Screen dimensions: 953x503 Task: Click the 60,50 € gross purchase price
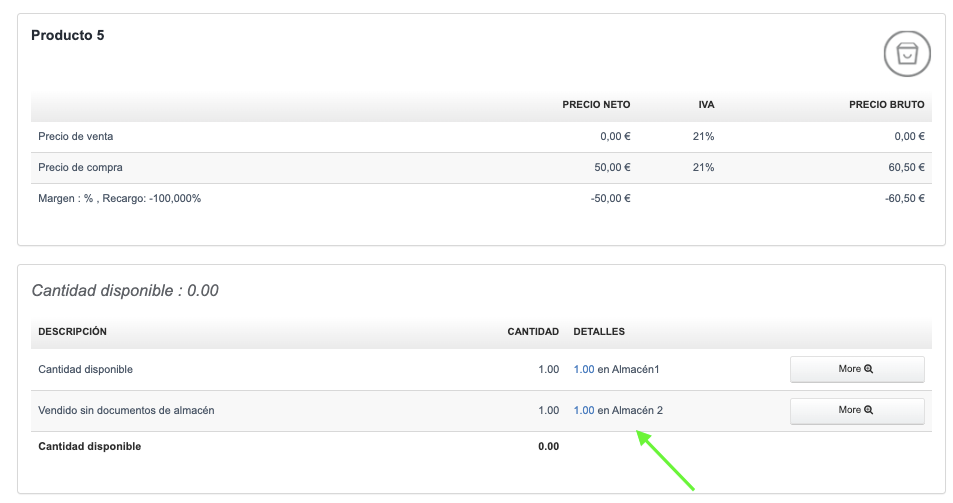click(906, 168)
